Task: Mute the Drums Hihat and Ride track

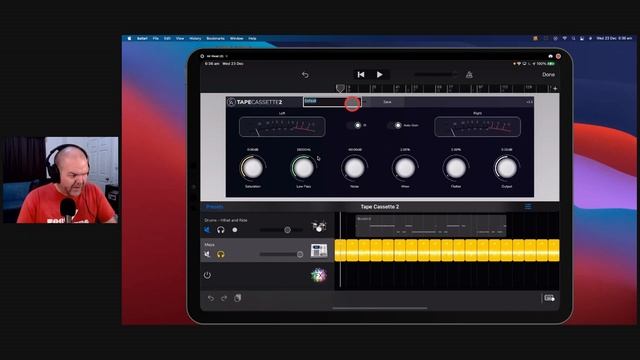Action: coord(207,230)
